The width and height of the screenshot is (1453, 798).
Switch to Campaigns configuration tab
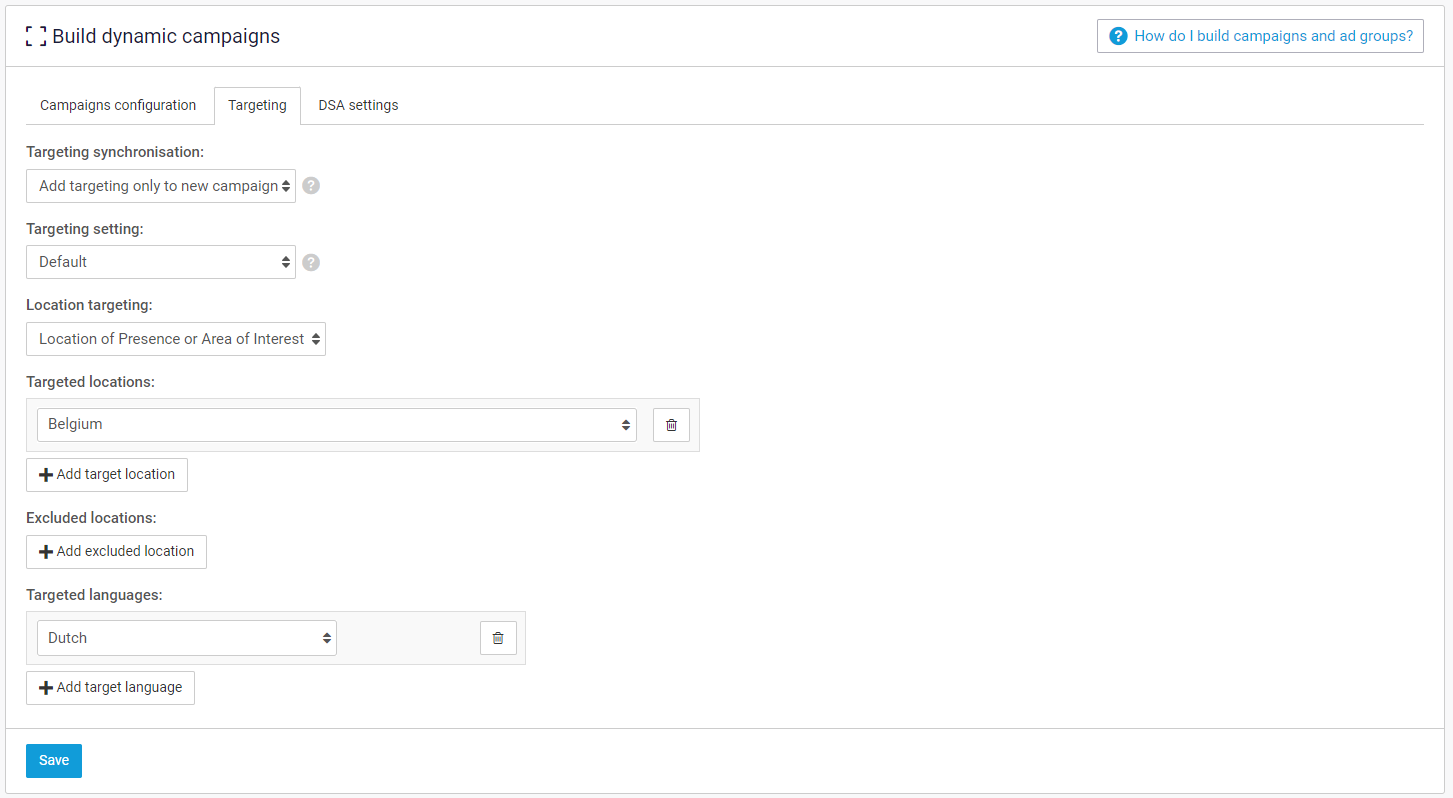click(x=118, y=105)
